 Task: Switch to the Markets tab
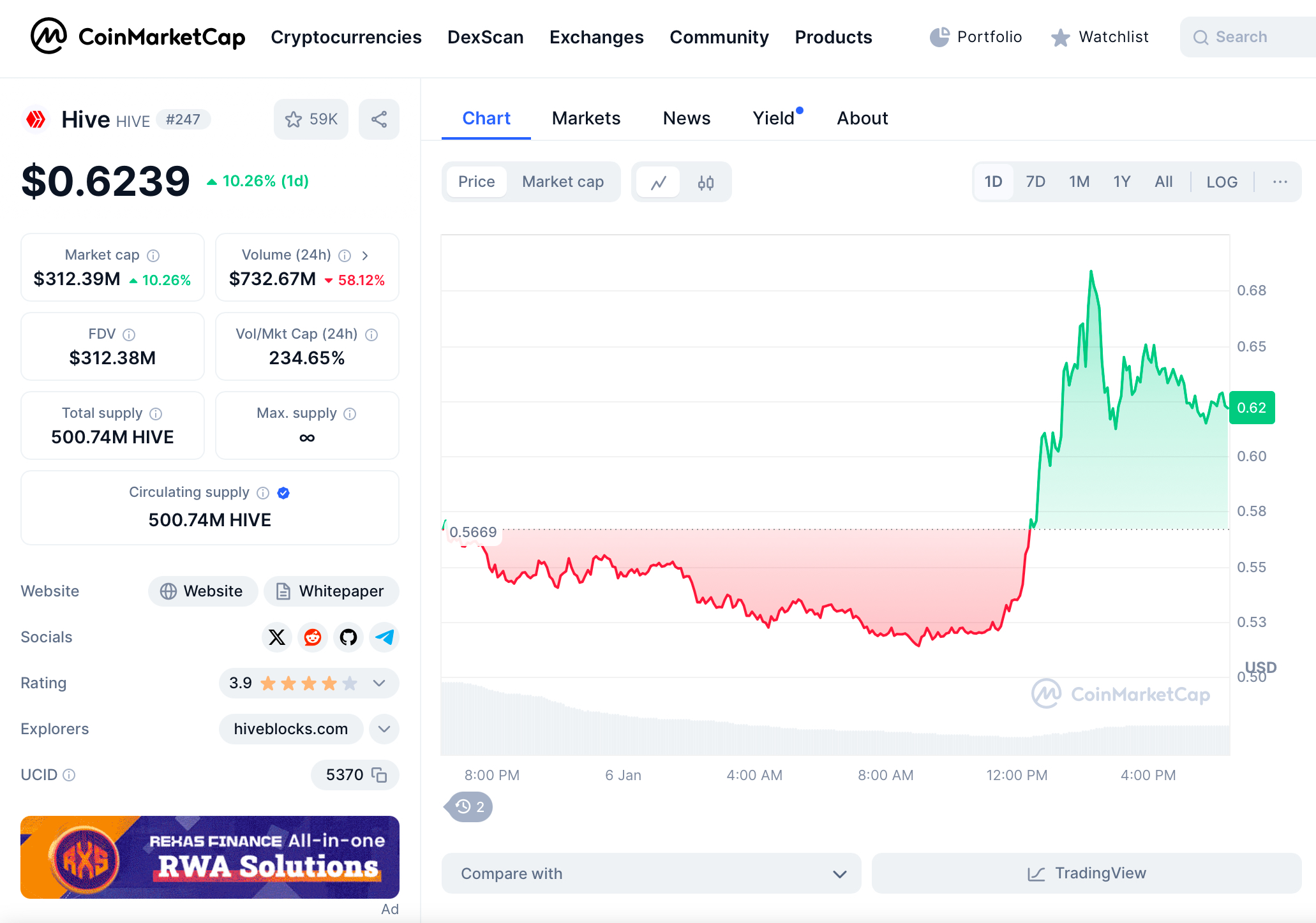point(586,119)
